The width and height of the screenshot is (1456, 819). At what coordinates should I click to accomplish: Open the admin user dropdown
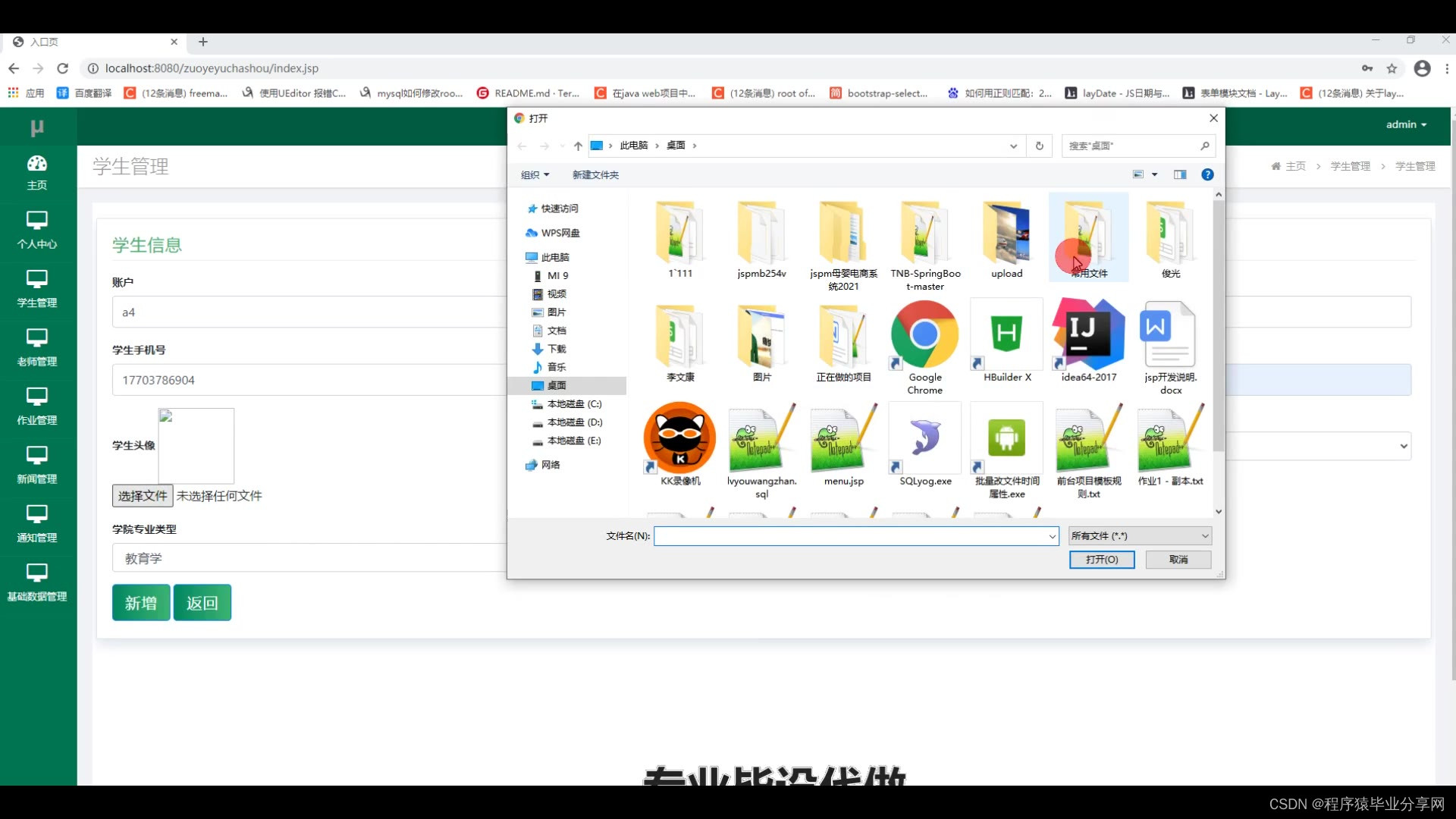[x=1406, y=124]
